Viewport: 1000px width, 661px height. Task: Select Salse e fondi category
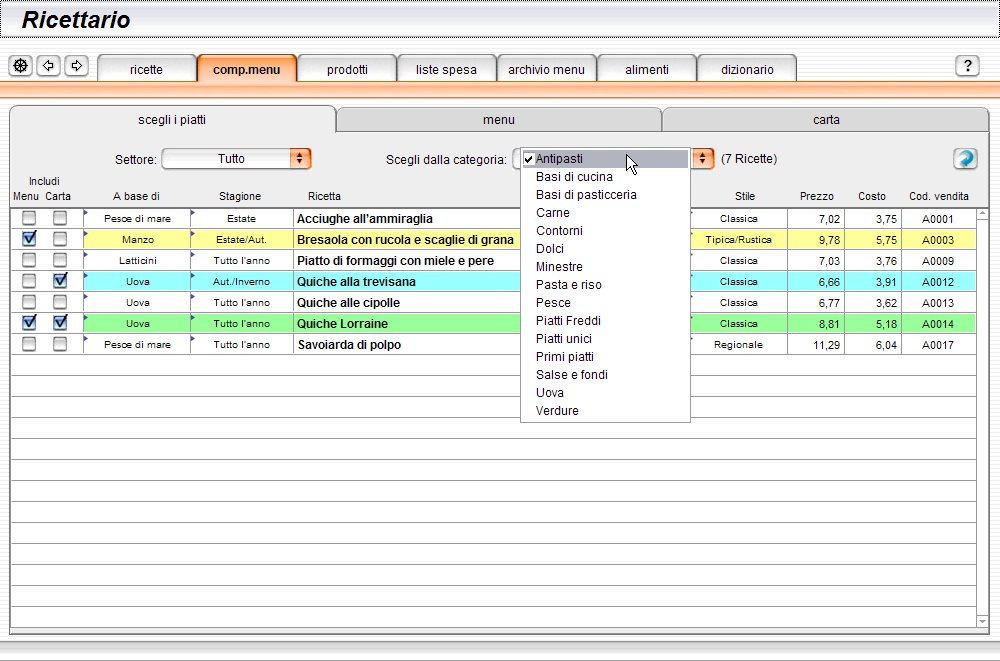(605, 375)
